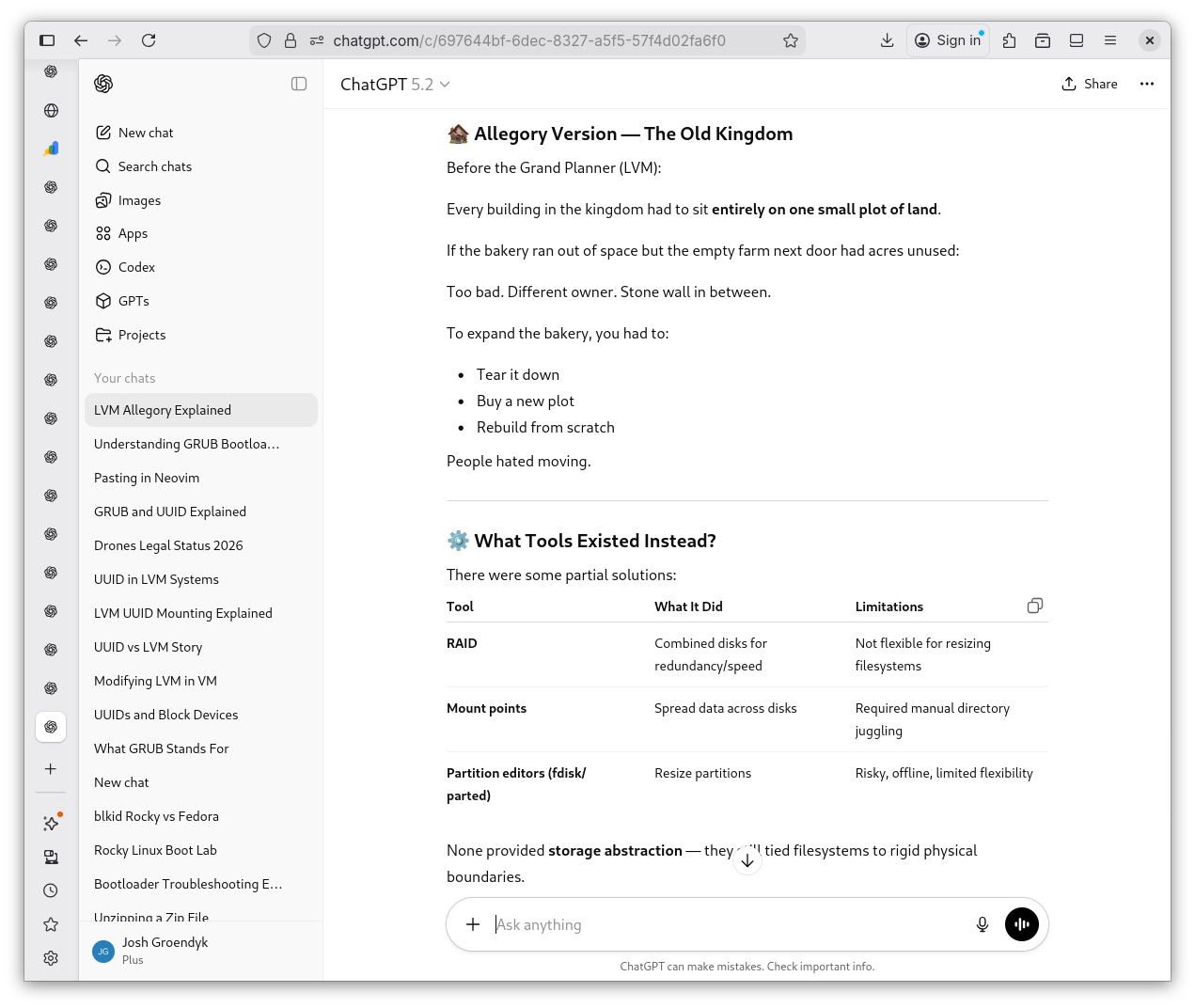Bookmark this page with star icon
This screenshot has width=1195, height=1008.
click(x=790, y=40)
